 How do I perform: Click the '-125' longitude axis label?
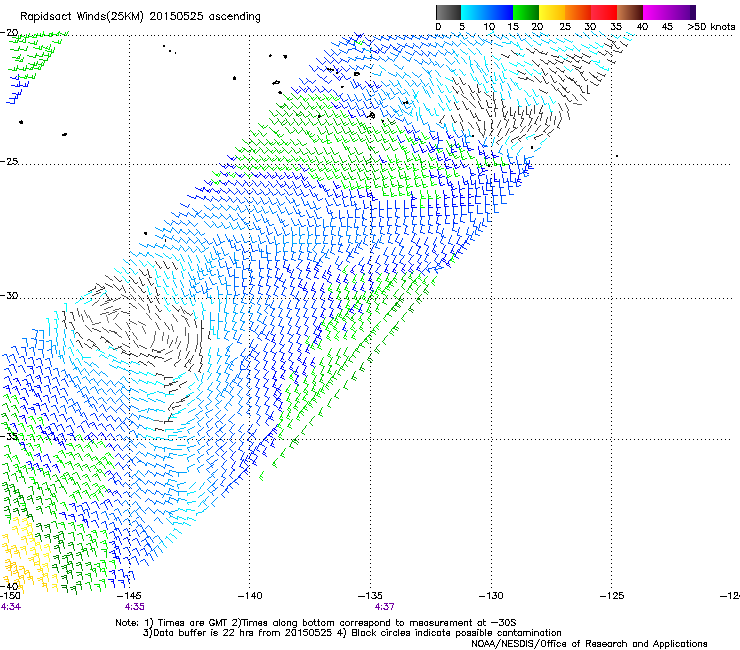point(612,596)
